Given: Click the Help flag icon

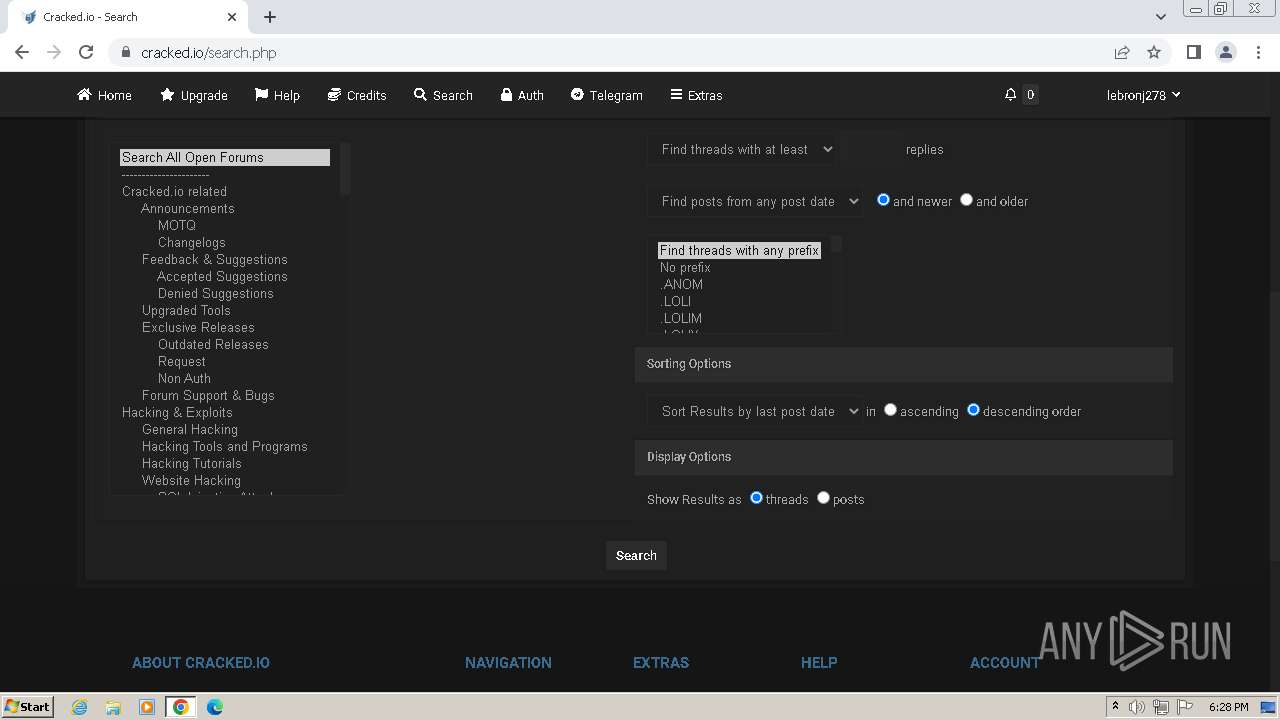Looking at the screenshot, I should tap(261, 95).
